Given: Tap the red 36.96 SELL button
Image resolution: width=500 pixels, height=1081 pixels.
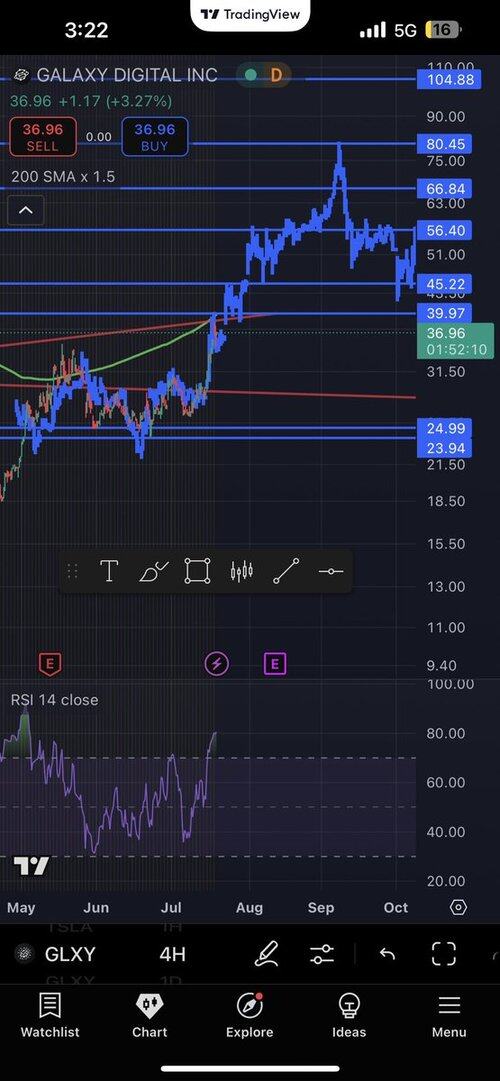Looking at the screenshot, I should pos(43,137).
